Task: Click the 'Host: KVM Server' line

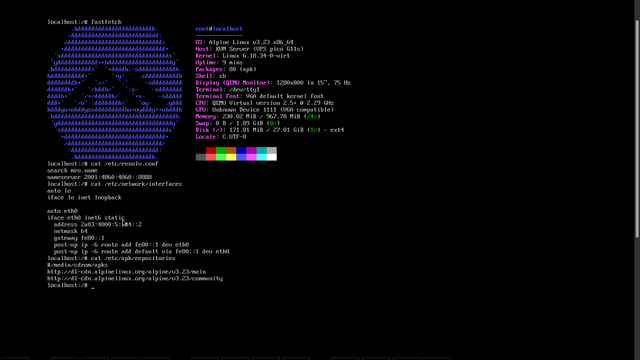Action: tap(250, 49)
